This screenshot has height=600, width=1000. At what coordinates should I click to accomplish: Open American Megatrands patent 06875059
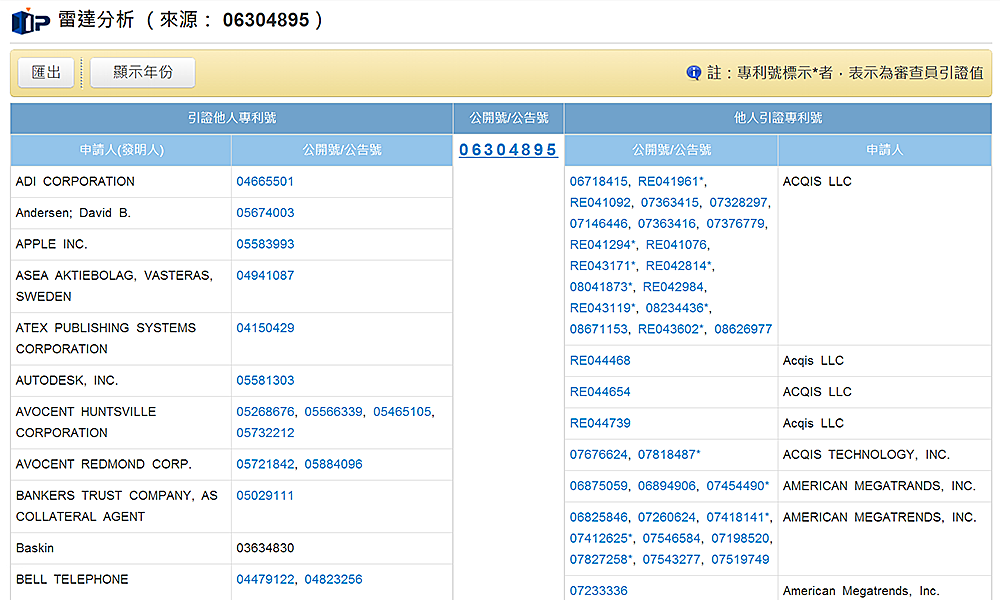599,485
